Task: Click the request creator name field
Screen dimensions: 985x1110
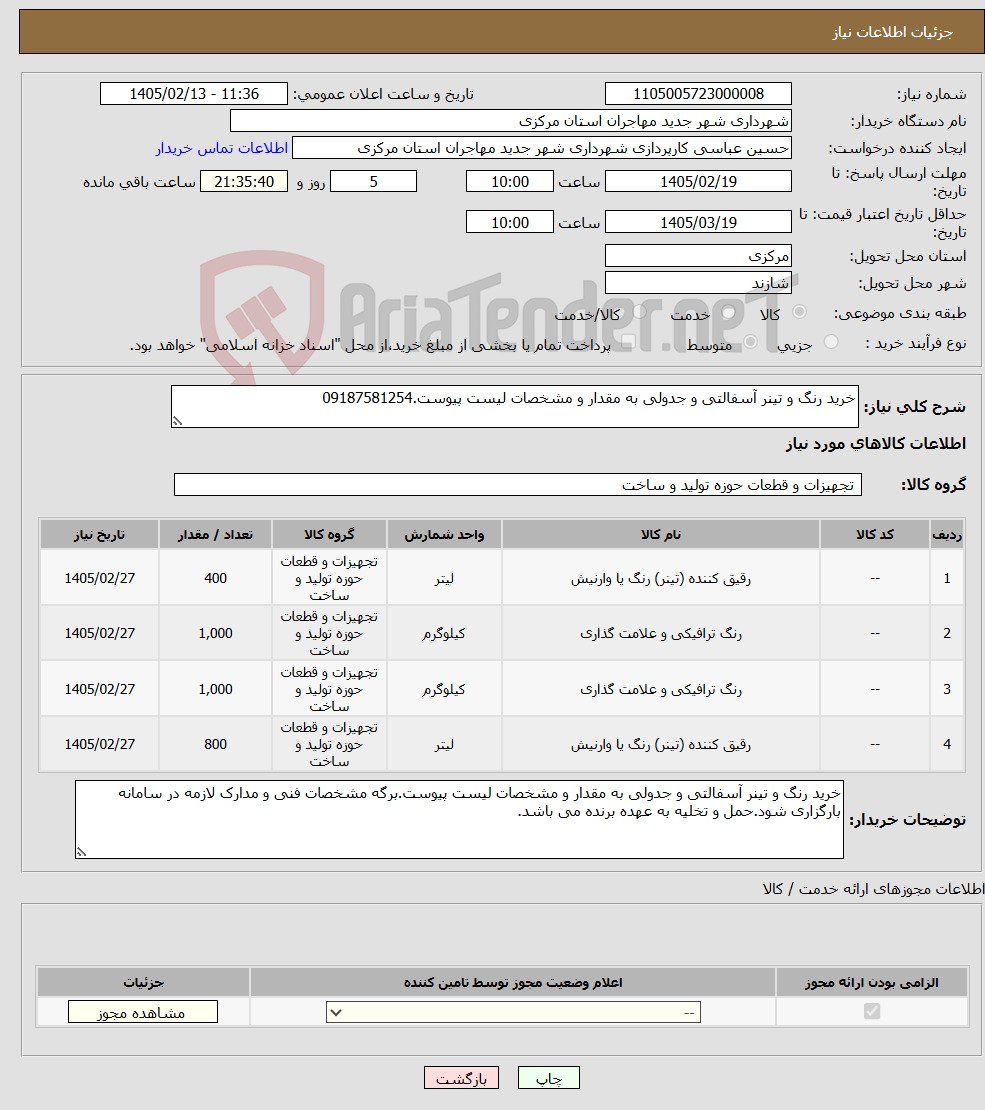Action: pos(542,148)
